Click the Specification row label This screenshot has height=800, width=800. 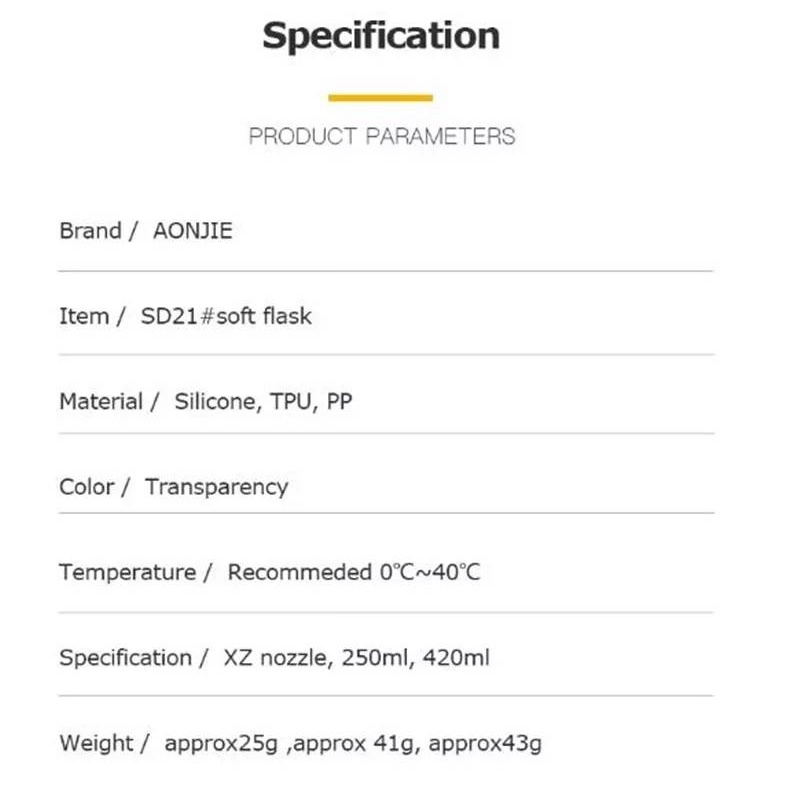pos(126,658)
